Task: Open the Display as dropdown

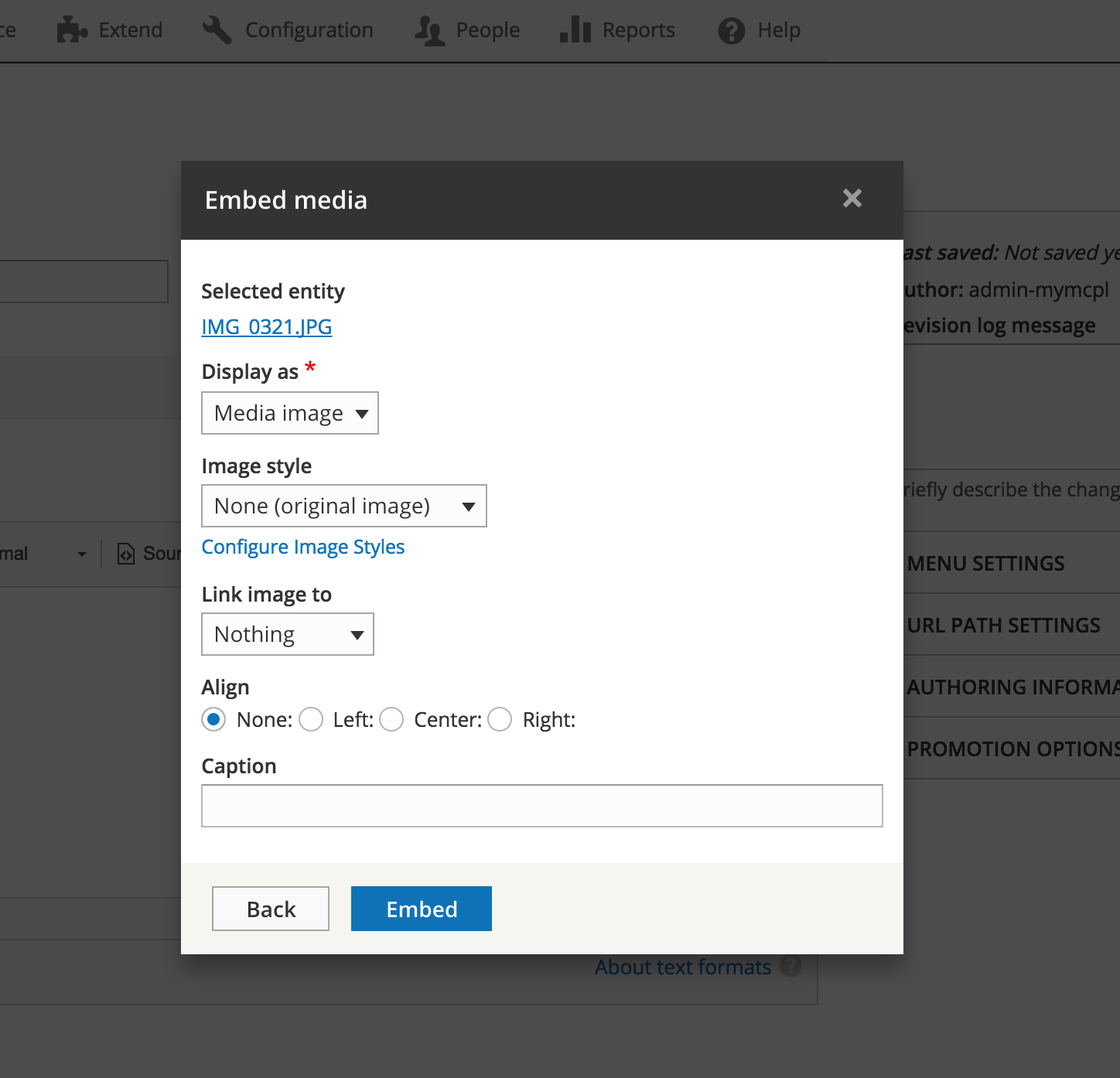Action: click(289, 413)
